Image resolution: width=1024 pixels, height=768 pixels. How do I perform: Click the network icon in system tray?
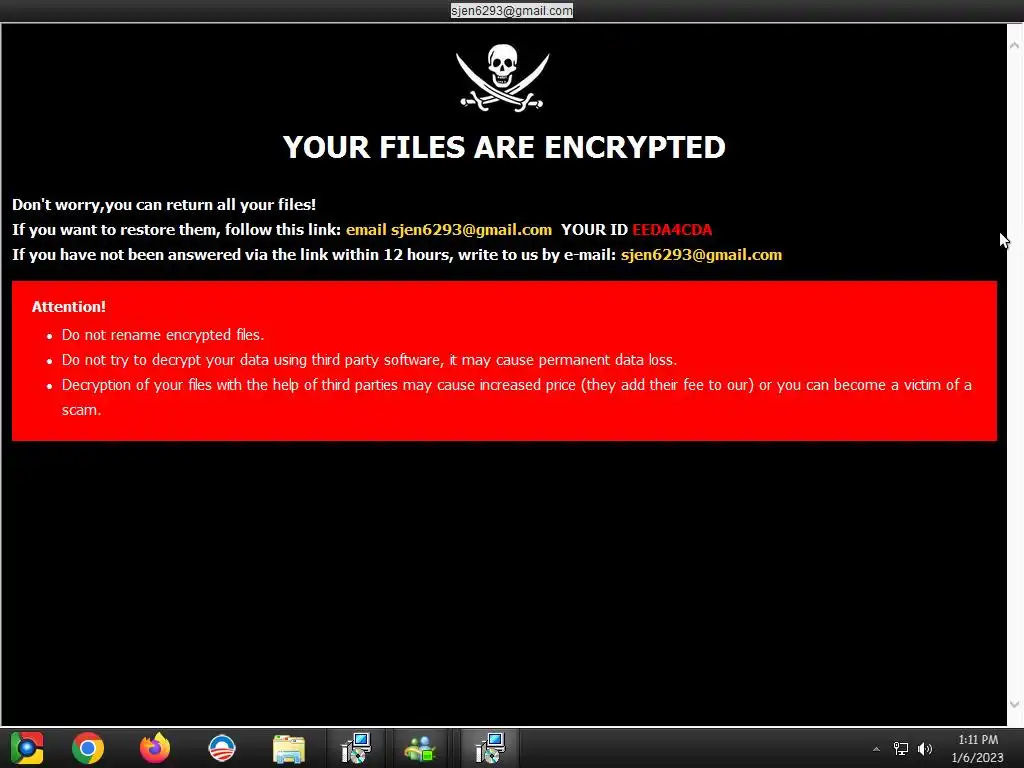pos(901,749)
